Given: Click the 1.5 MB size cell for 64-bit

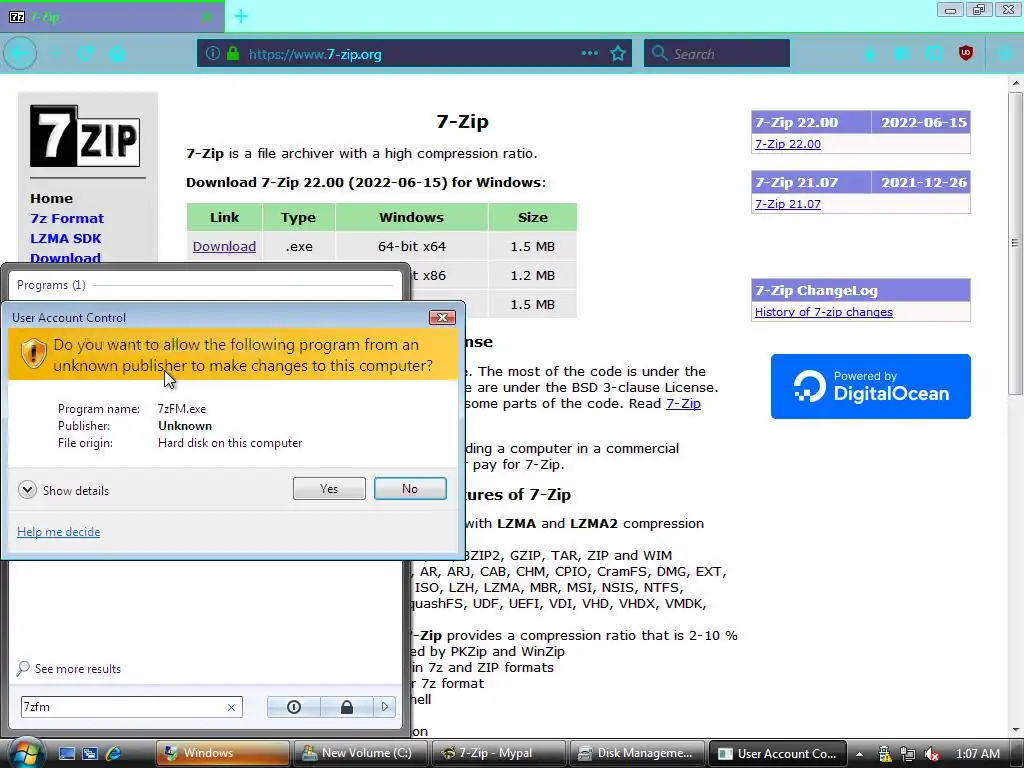Looking at the screenshot, I should click(x=532, y=246).
